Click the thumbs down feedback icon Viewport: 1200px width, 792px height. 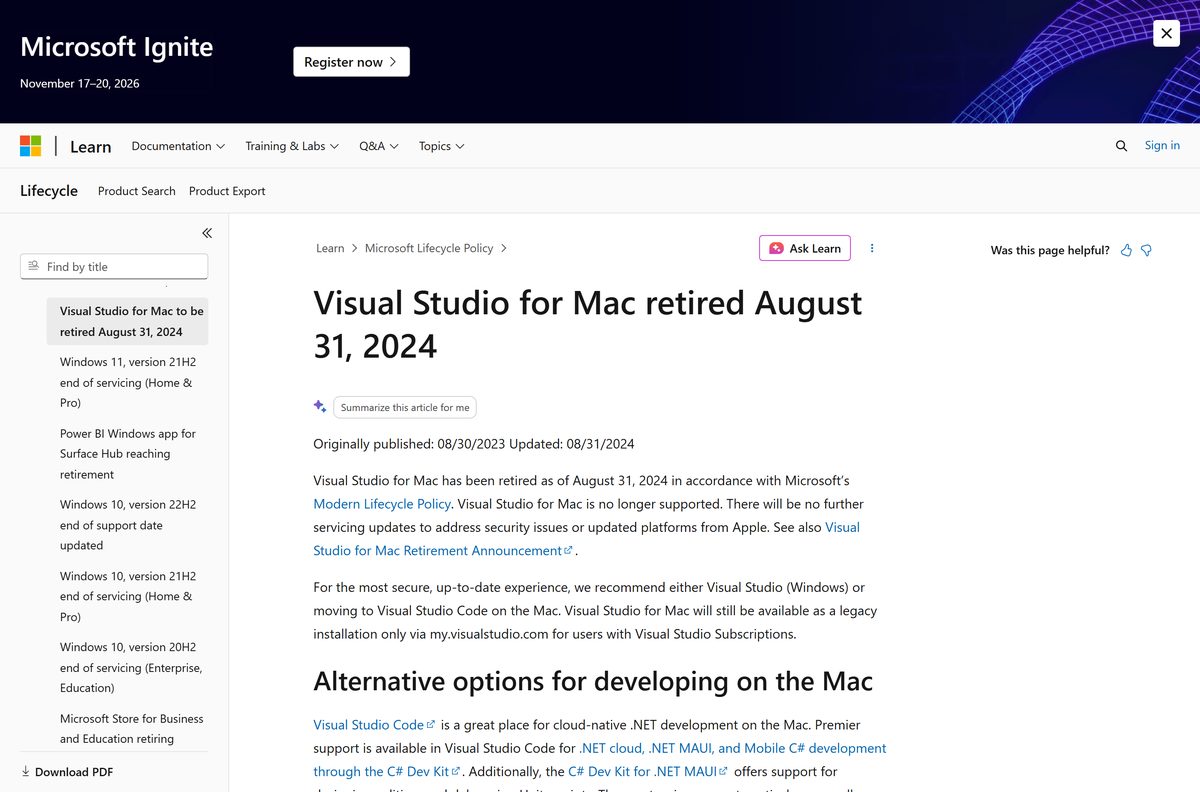pyautogui.click(x=1146, y=250)
